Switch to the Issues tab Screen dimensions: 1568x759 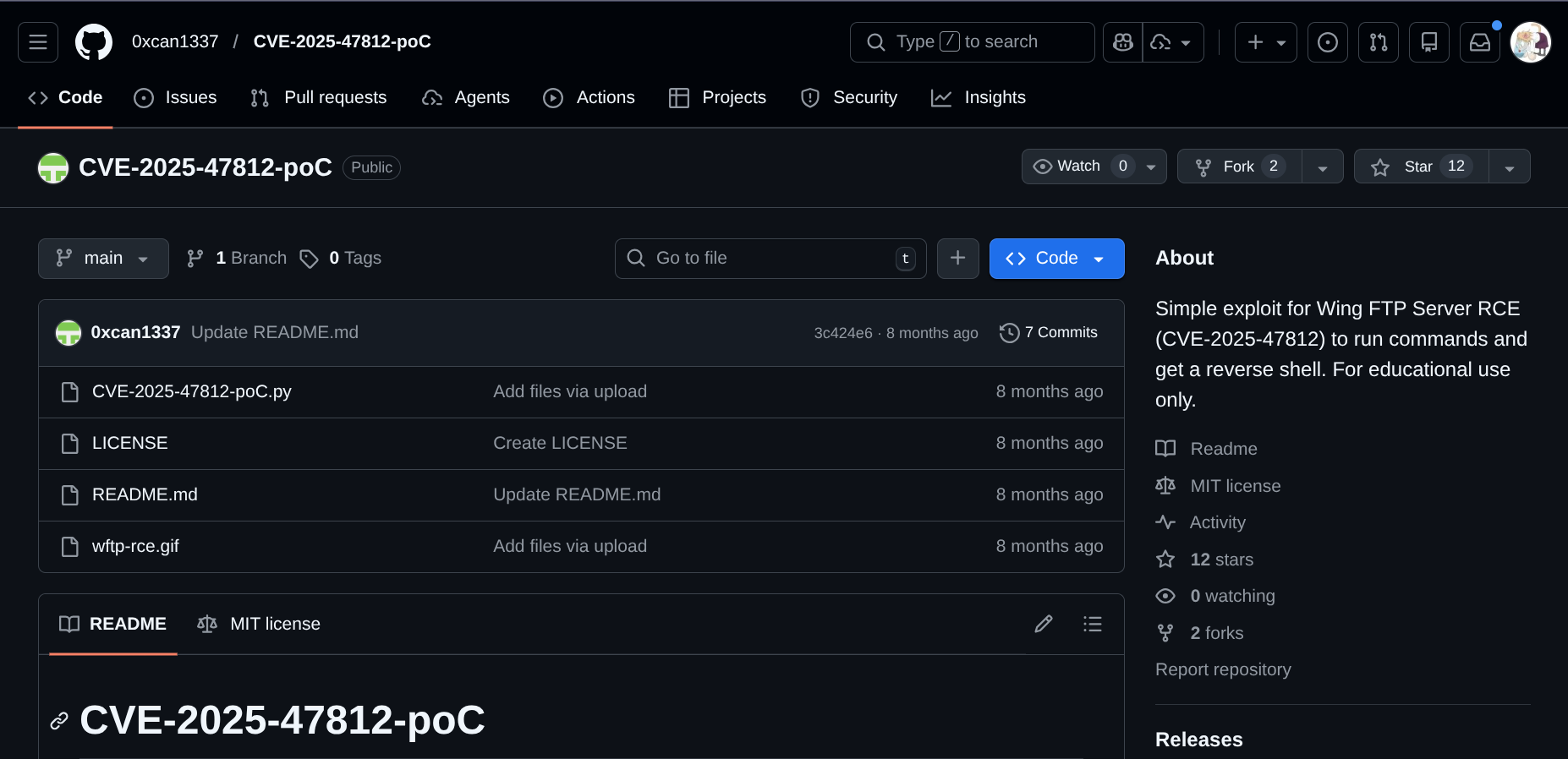pos(176,98)
